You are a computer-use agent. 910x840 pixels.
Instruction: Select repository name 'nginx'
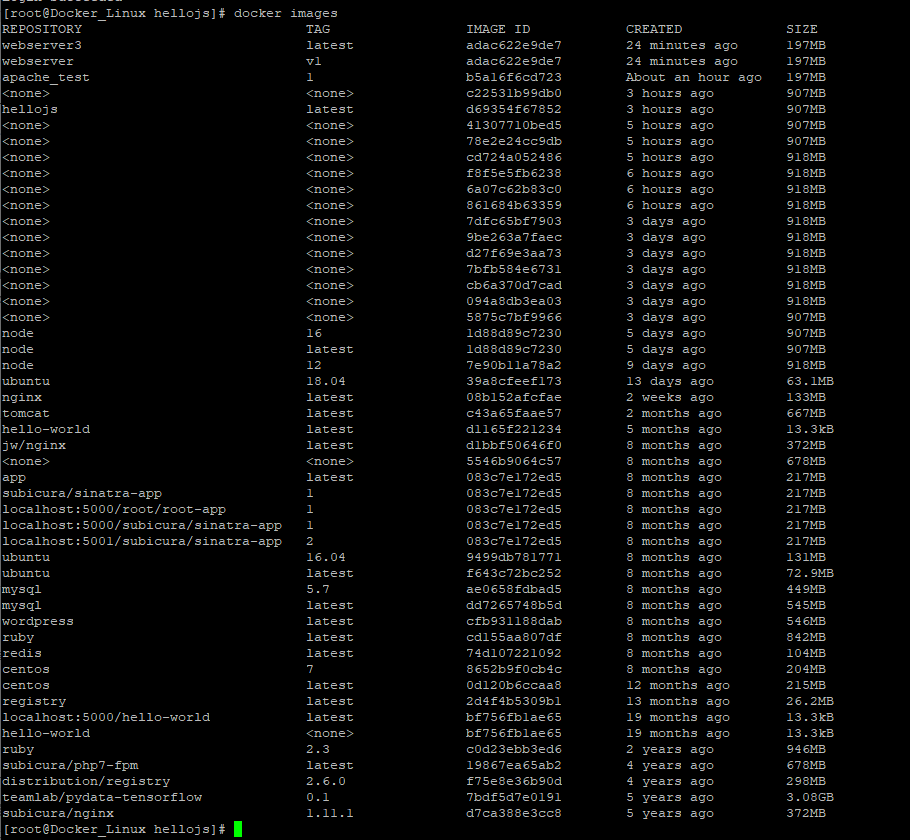(x=22, y=398)
